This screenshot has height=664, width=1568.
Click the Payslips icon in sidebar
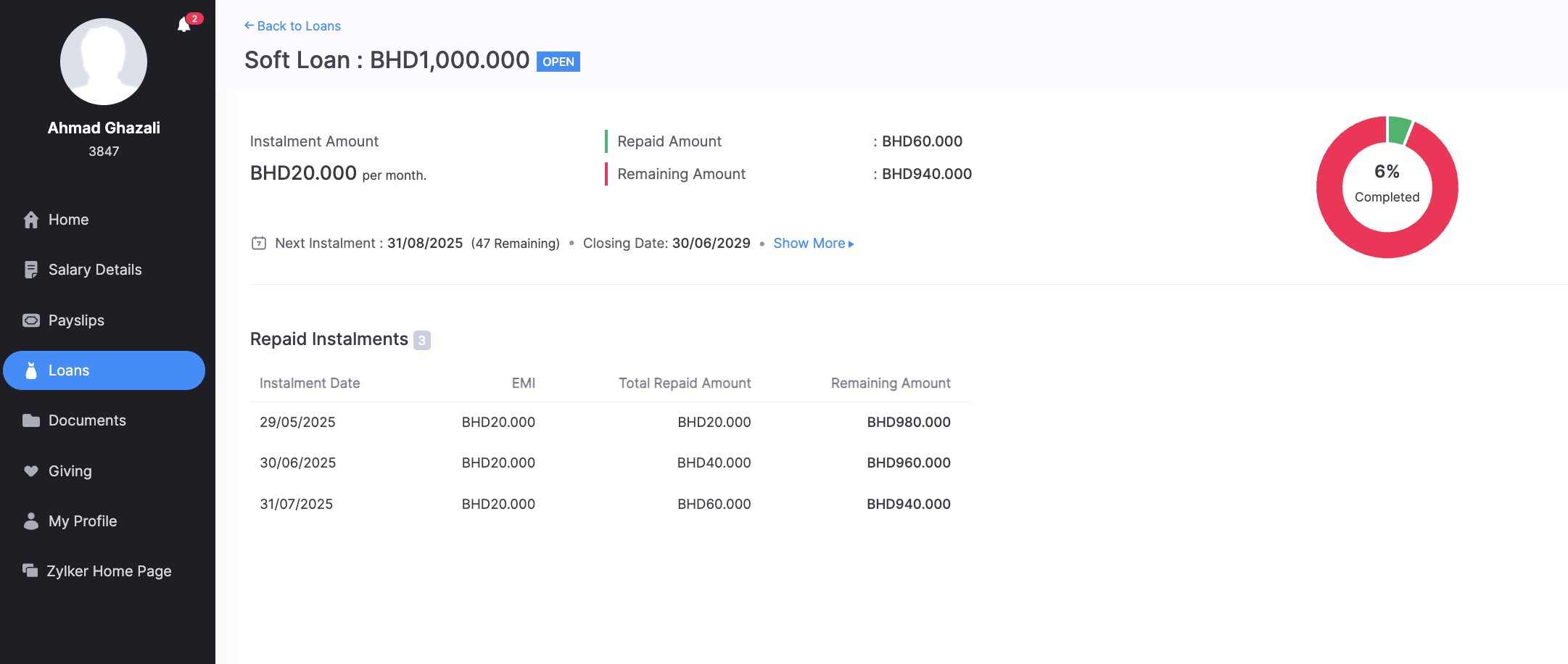coord(31,320)
